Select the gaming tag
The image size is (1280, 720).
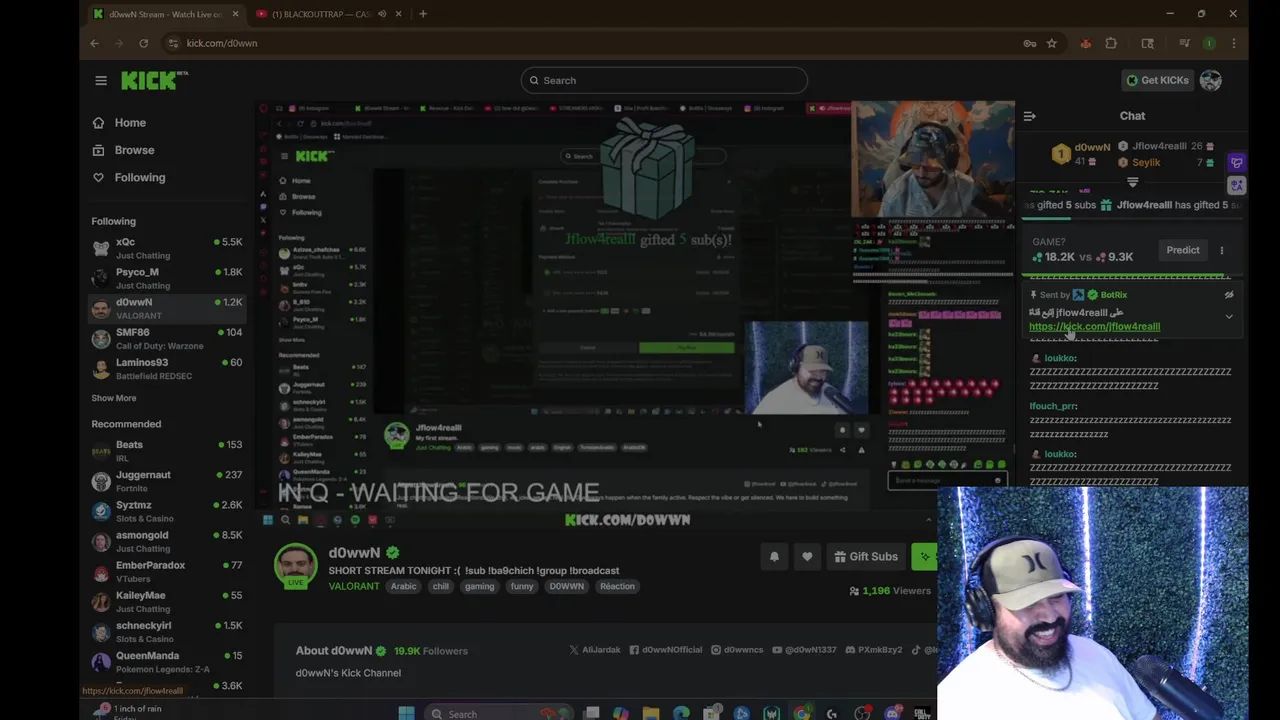point(479,586)
